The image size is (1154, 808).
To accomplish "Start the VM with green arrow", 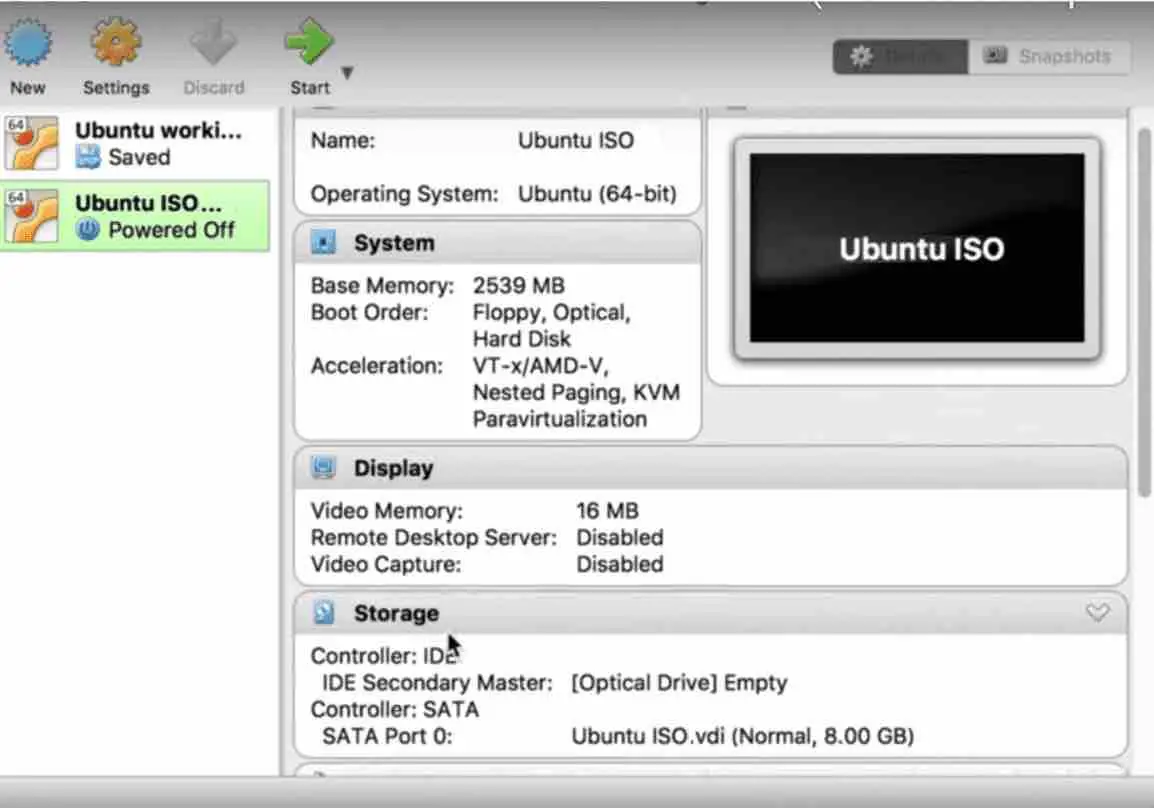I will tap(309, 42).
